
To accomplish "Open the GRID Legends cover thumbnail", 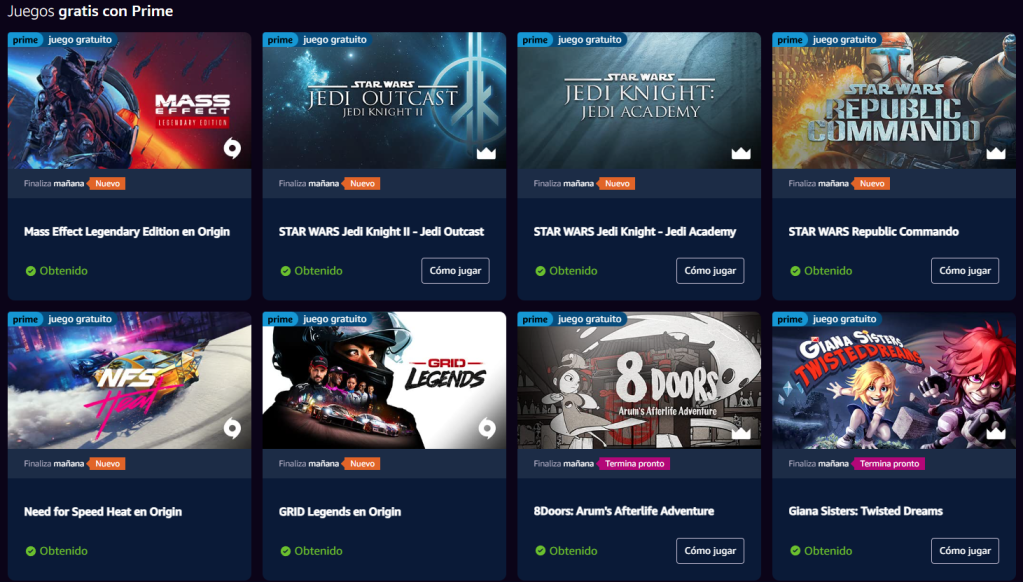I will click(384, 380).
